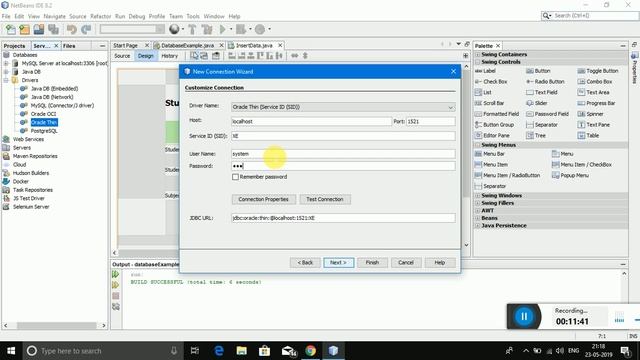Click Help button in wizard
The height and width of the screenshot is (360, 640).
(440, 262)
